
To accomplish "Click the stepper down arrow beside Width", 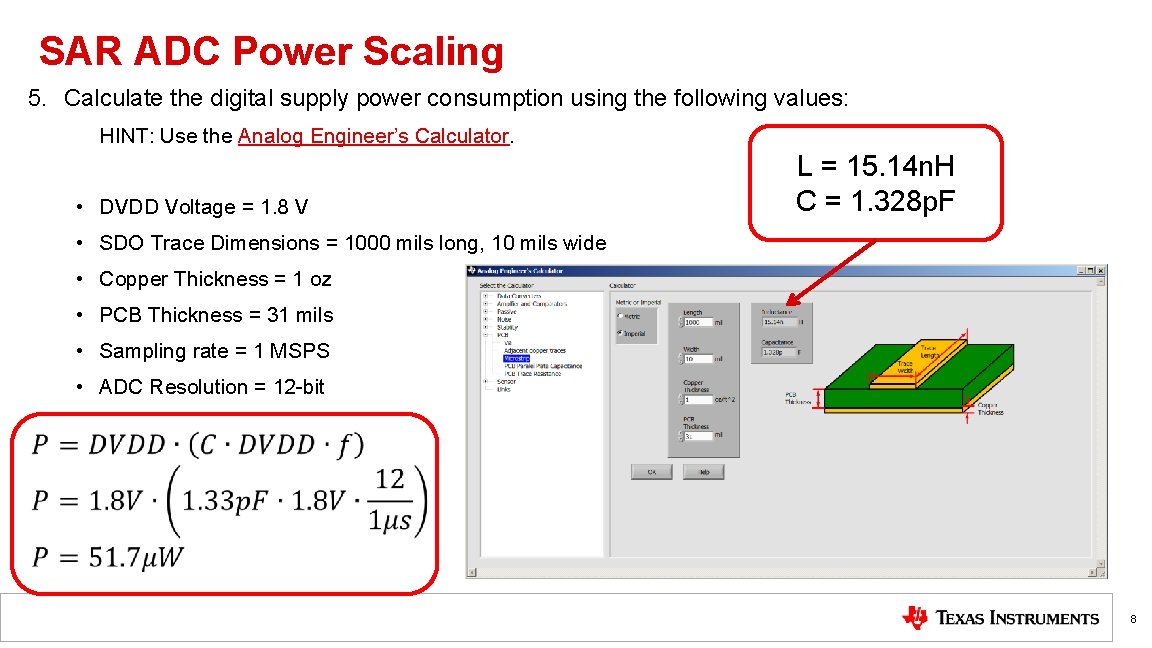I will tap(680, 360).
